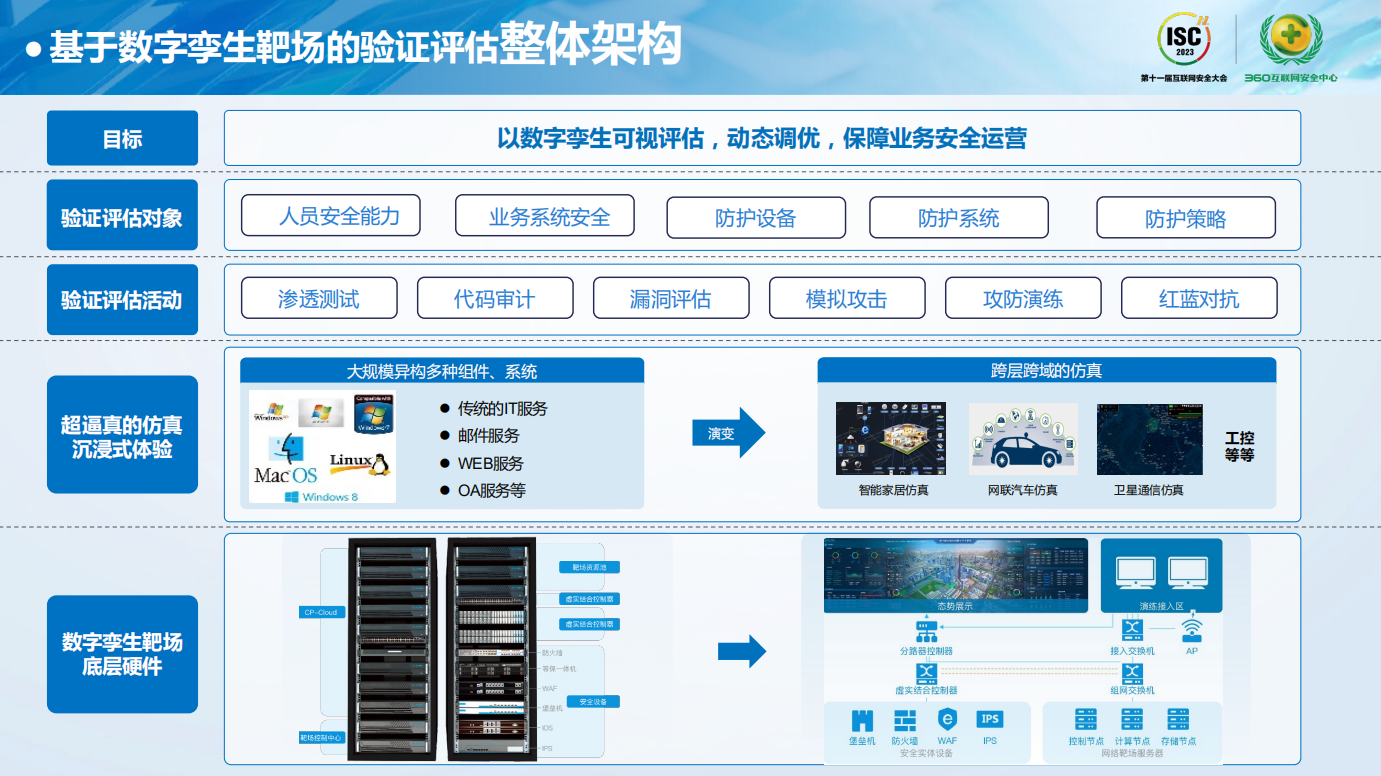Image resolution: width=1381 pixels, height=776 pixels.
Task: Click the 红蓝对抗 box
Action: [1199, 298]
